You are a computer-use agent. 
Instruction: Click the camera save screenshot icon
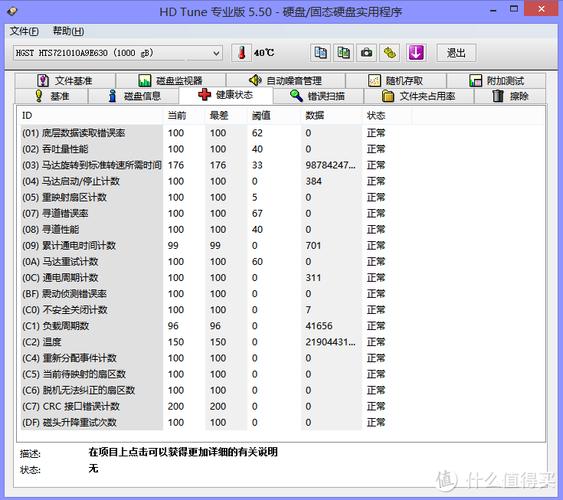click(x=367, y=53)
